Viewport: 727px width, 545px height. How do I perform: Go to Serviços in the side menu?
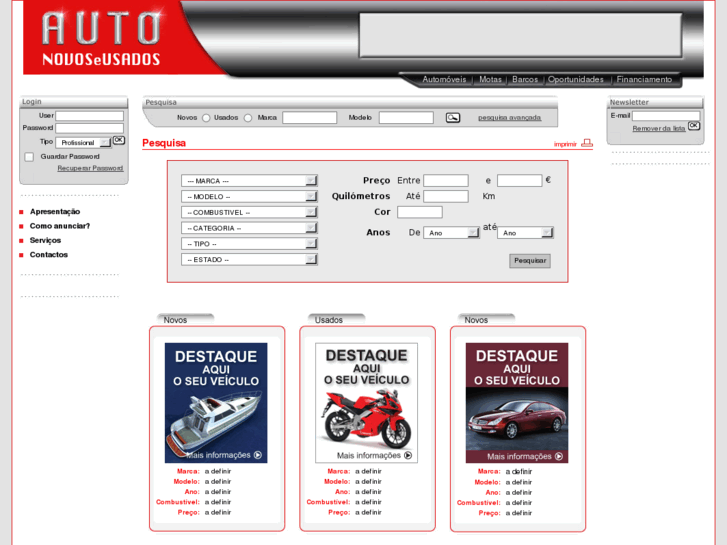45,240
